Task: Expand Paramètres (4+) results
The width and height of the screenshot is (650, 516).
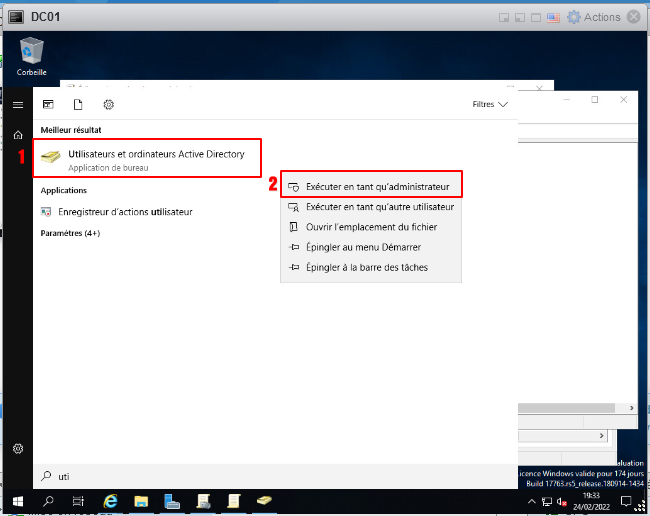Action: (70, 233)
